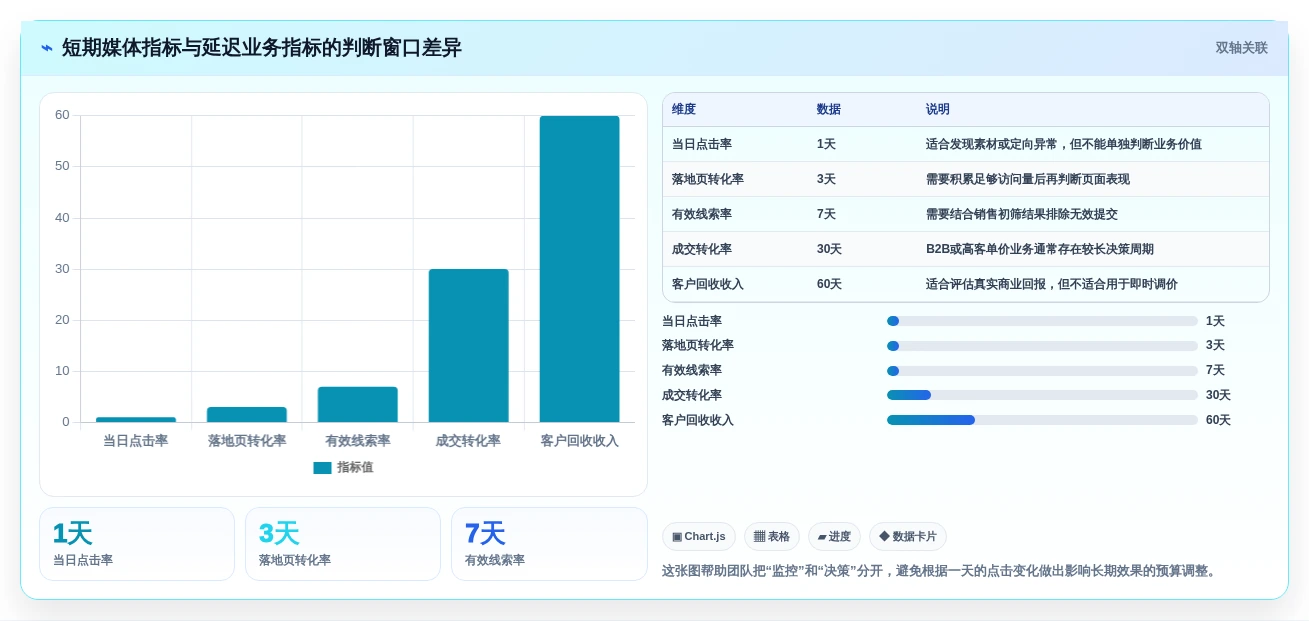Select the 数据卡片 tag chip
The width and height of the screenshot is (1309, 621).
pyautogui.click(x=908, y=537)
